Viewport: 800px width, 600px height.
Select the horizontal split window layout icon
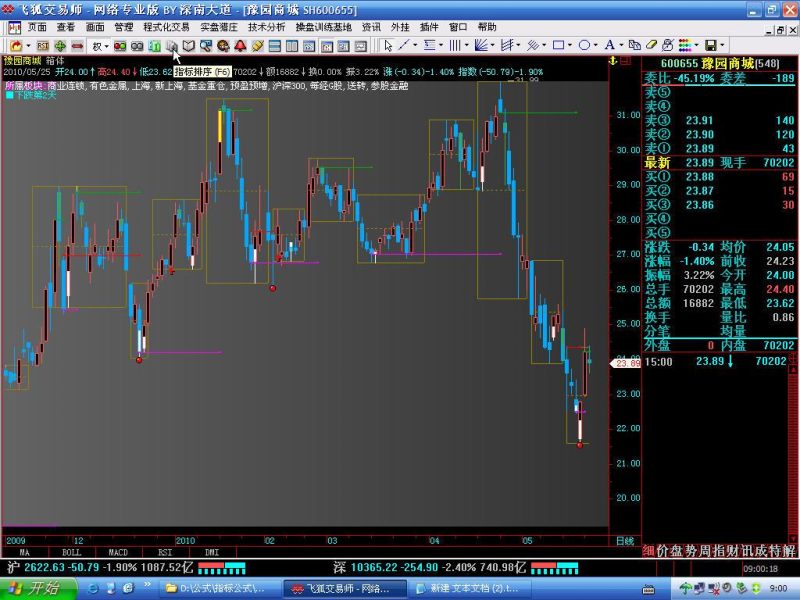275,46
